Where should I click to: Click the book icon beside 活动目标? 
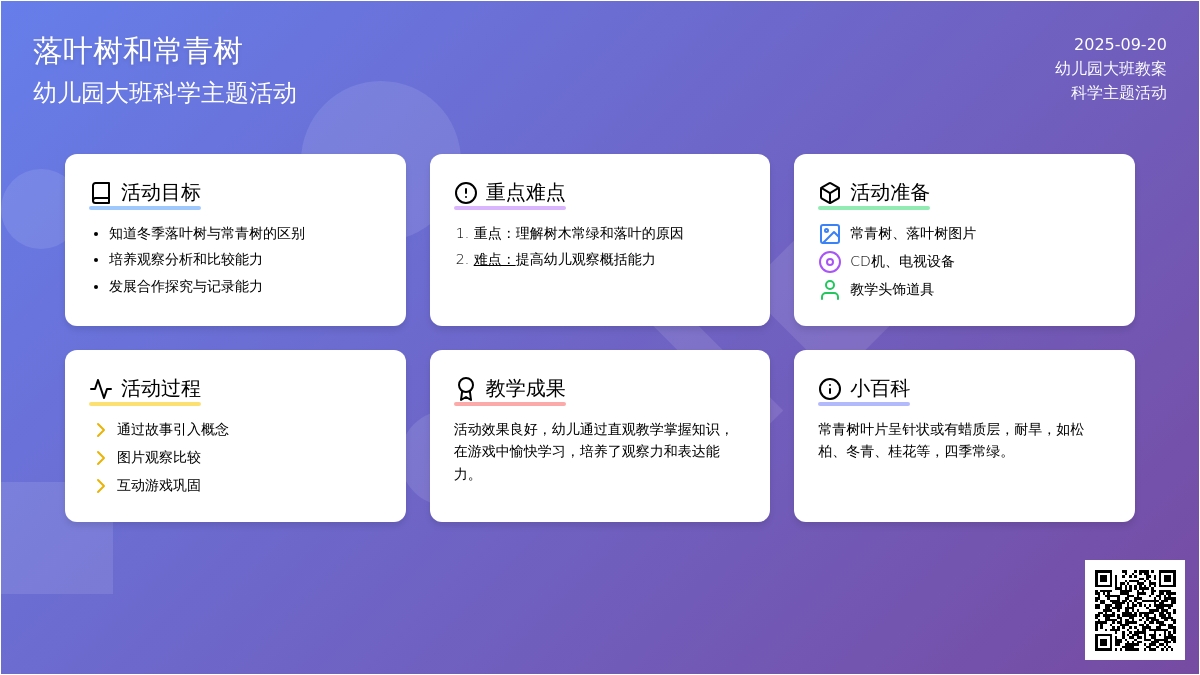(x=101, y=193)
